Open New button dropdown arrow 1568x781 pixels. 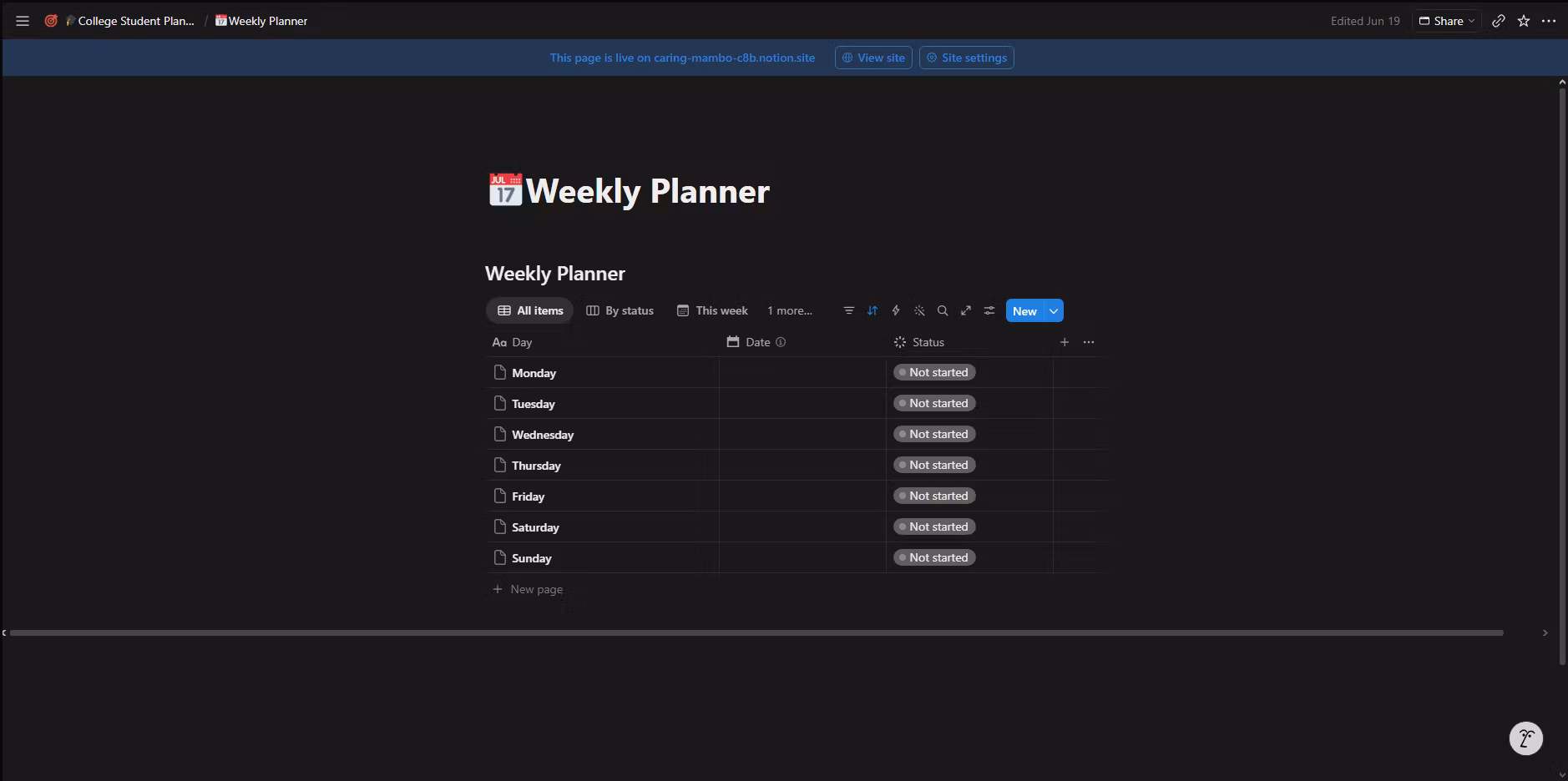pyautogui.click(x=1054, y=310)
